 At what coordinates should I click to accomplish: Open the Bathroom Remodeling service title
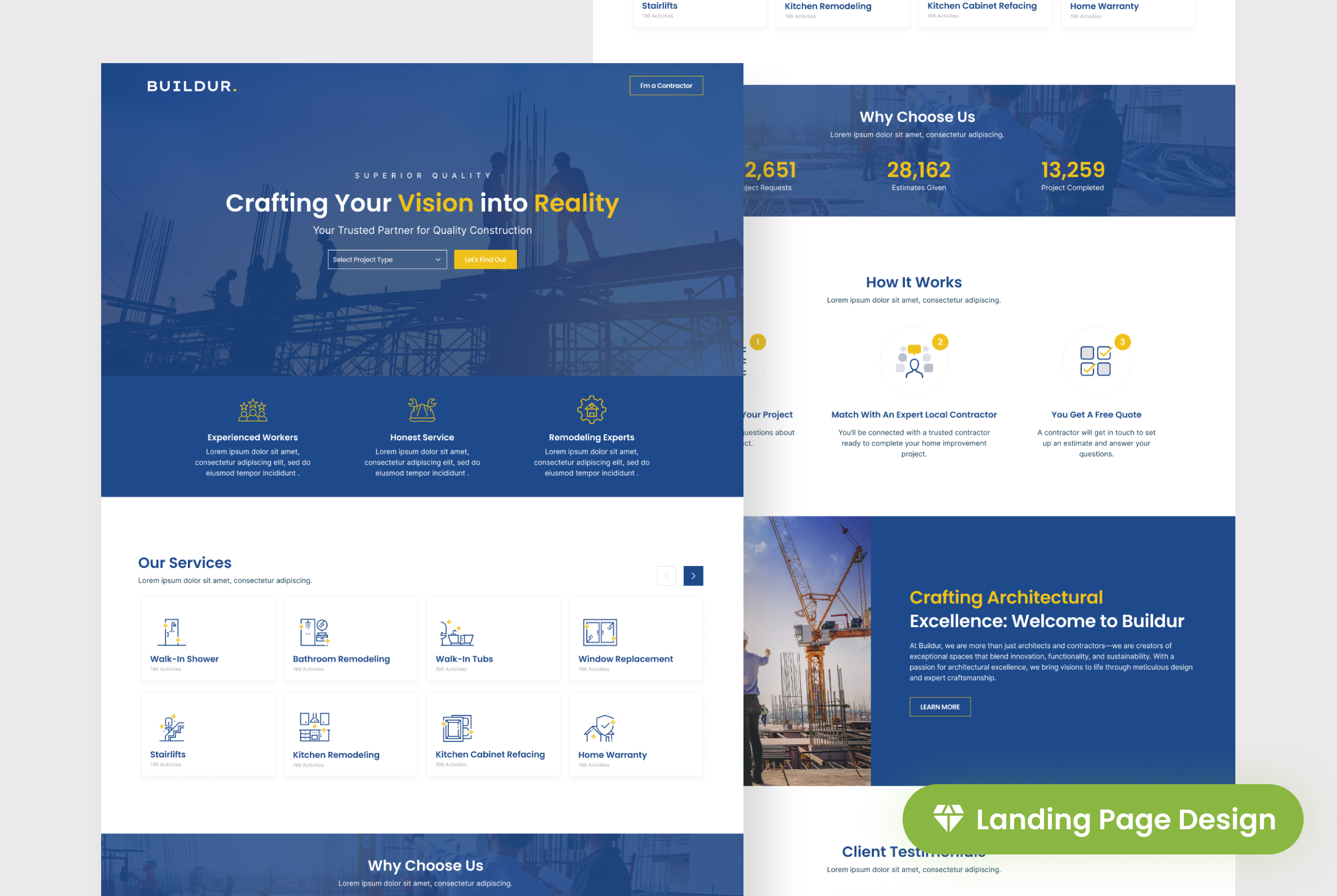(x=341, y=659)
